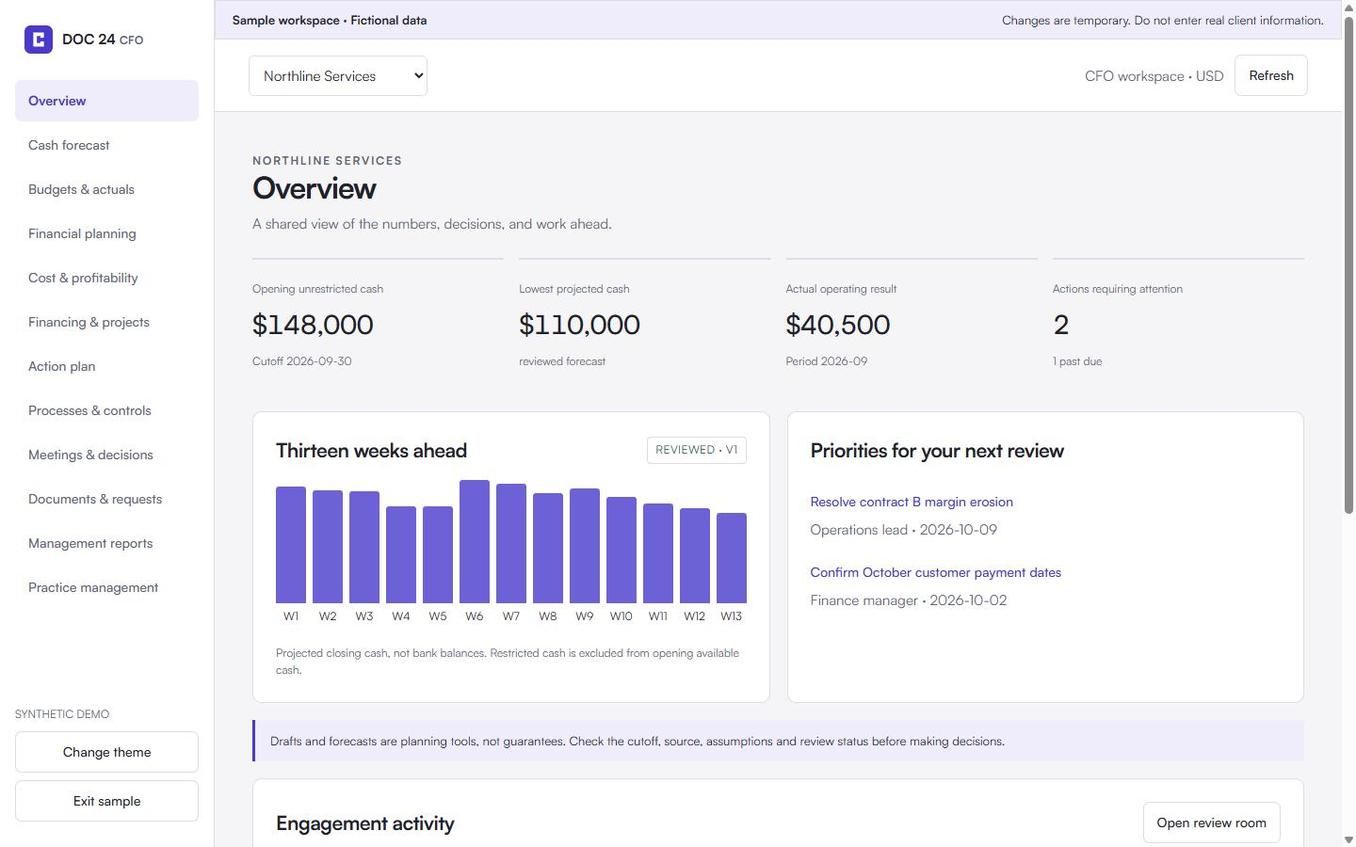The height and width of the screenshot is (847, 1356).
Task: Open Resolve contract B margin erosion link
Action: coord(911,502)
